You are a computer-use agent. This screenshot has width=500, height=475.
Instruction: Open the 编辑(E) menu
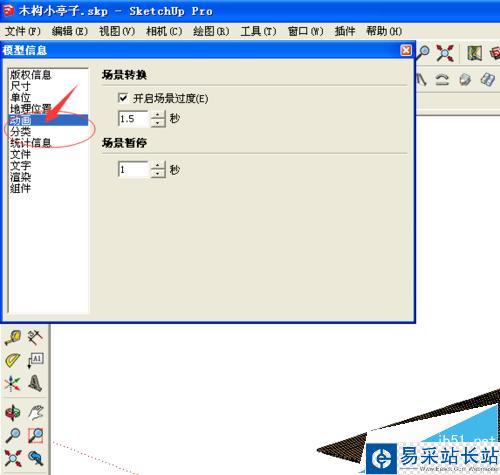point(69,31)
